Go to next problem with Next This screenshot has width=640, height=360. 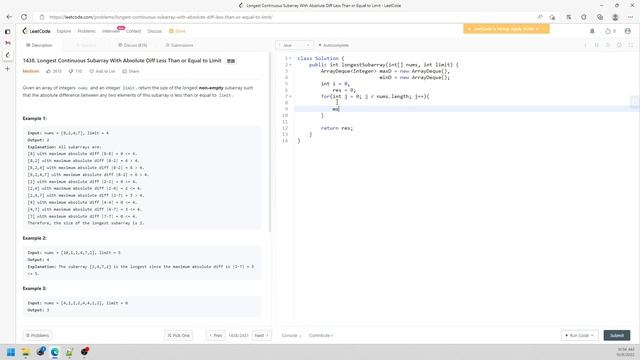pos(262,336)
